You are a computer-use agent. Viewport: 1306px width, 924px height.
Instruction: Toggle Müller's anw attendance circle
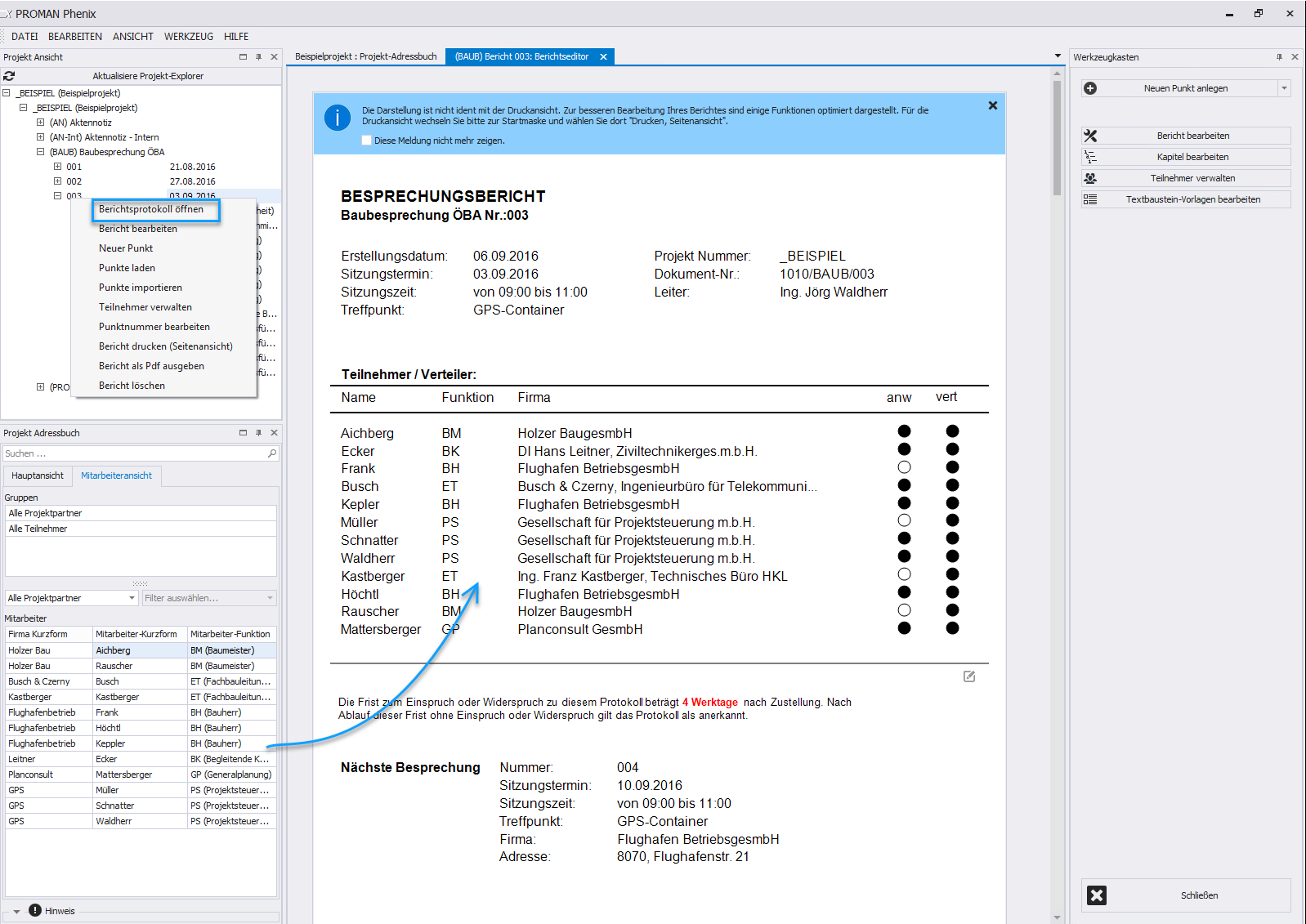(x=904, y=520)
